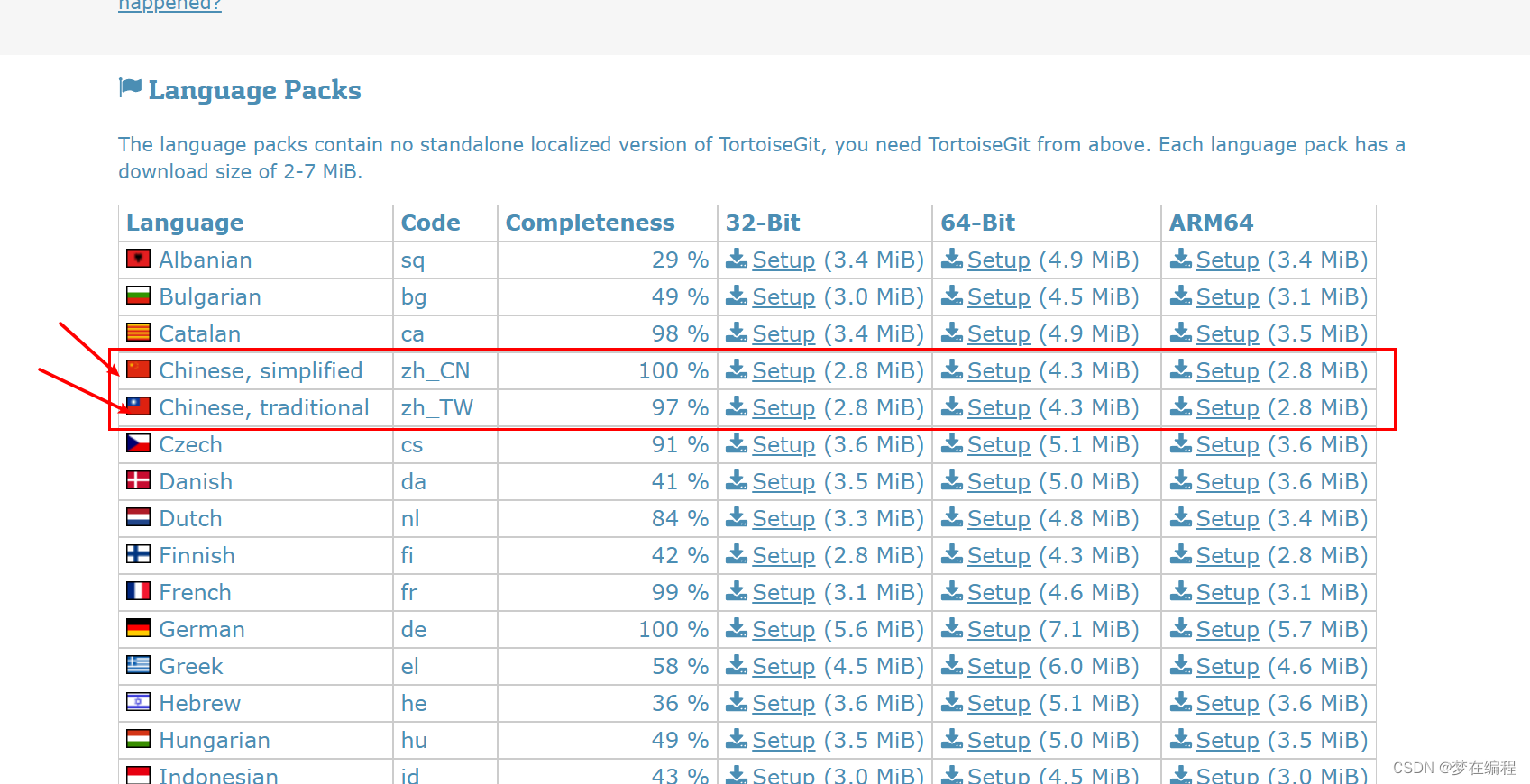Click the 'Chinese, simplified' language name
Viewport: 1530px width, 784px height.
point(261,370)
